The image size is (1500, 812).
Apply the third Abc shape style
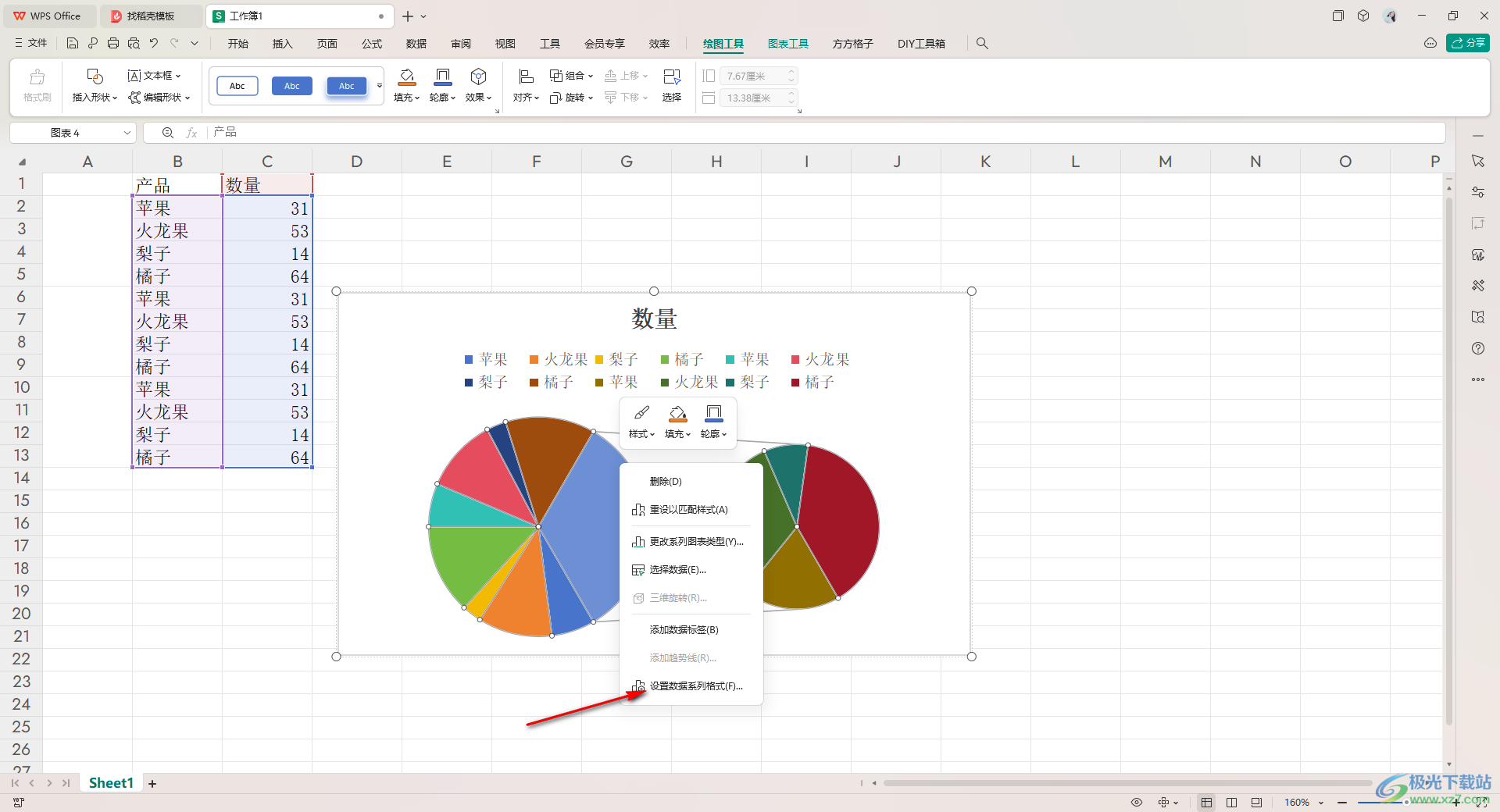tap(346, 86)
